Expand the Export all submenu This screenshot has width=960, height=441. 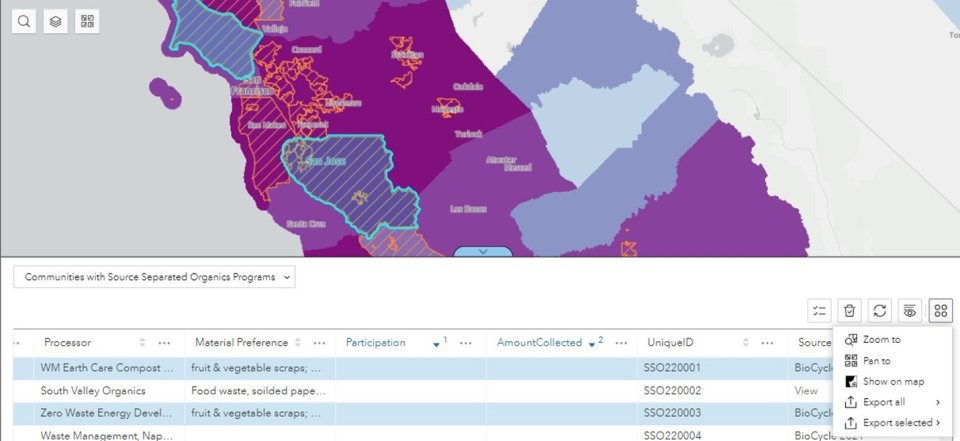891,402
